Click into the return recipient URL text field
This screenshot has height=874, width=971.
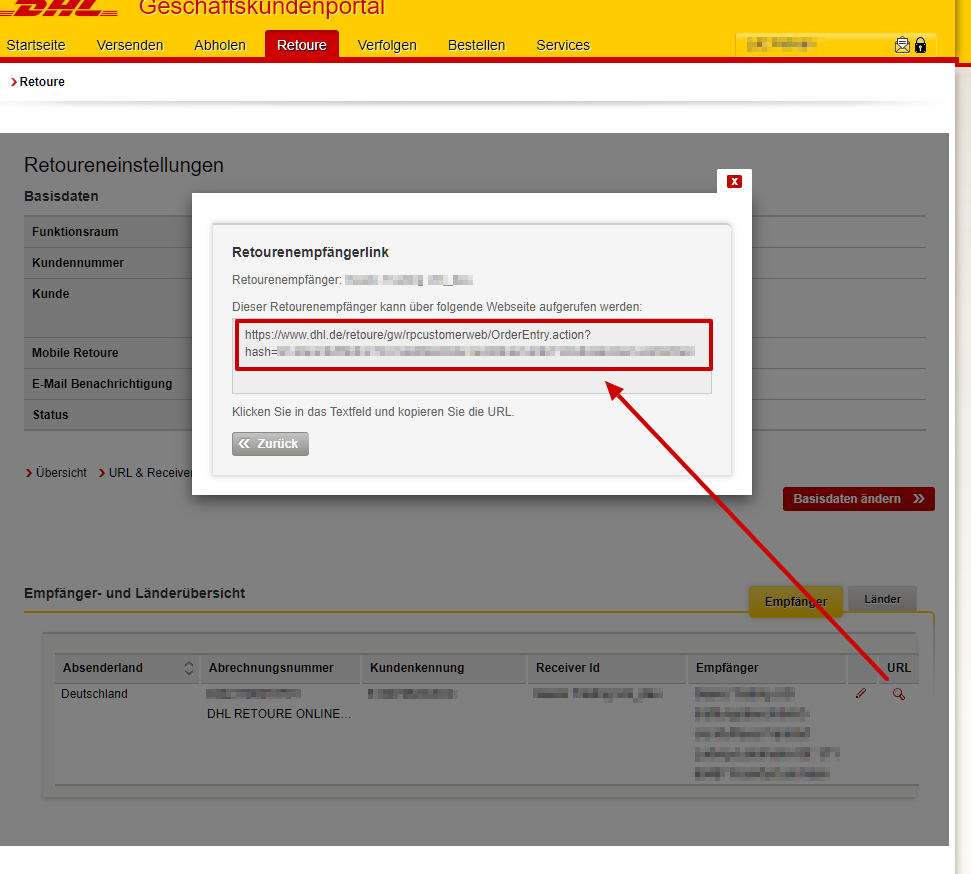(472, 356)
